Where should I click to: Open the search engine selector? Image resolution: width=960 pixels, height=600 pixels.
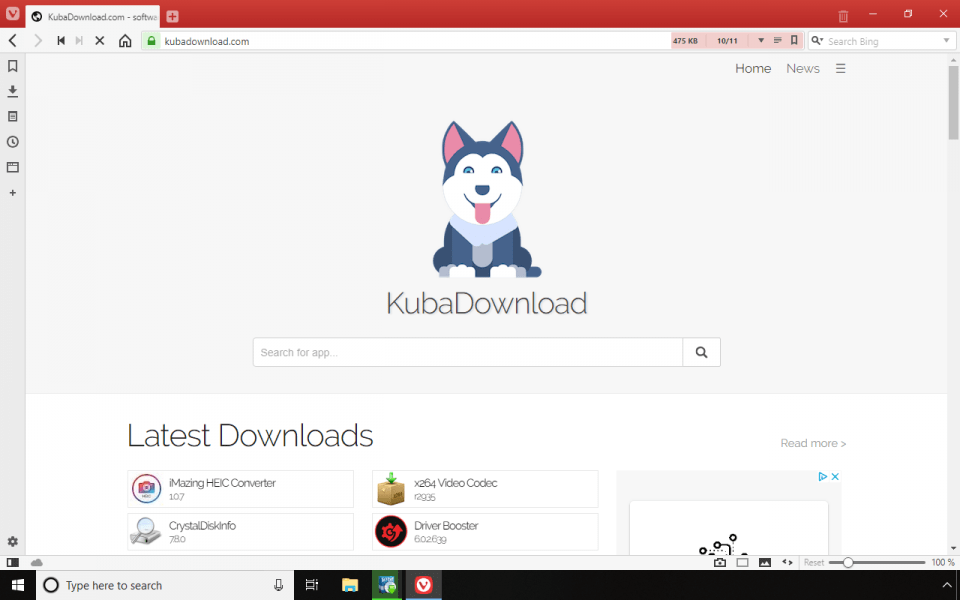[817, 41]
